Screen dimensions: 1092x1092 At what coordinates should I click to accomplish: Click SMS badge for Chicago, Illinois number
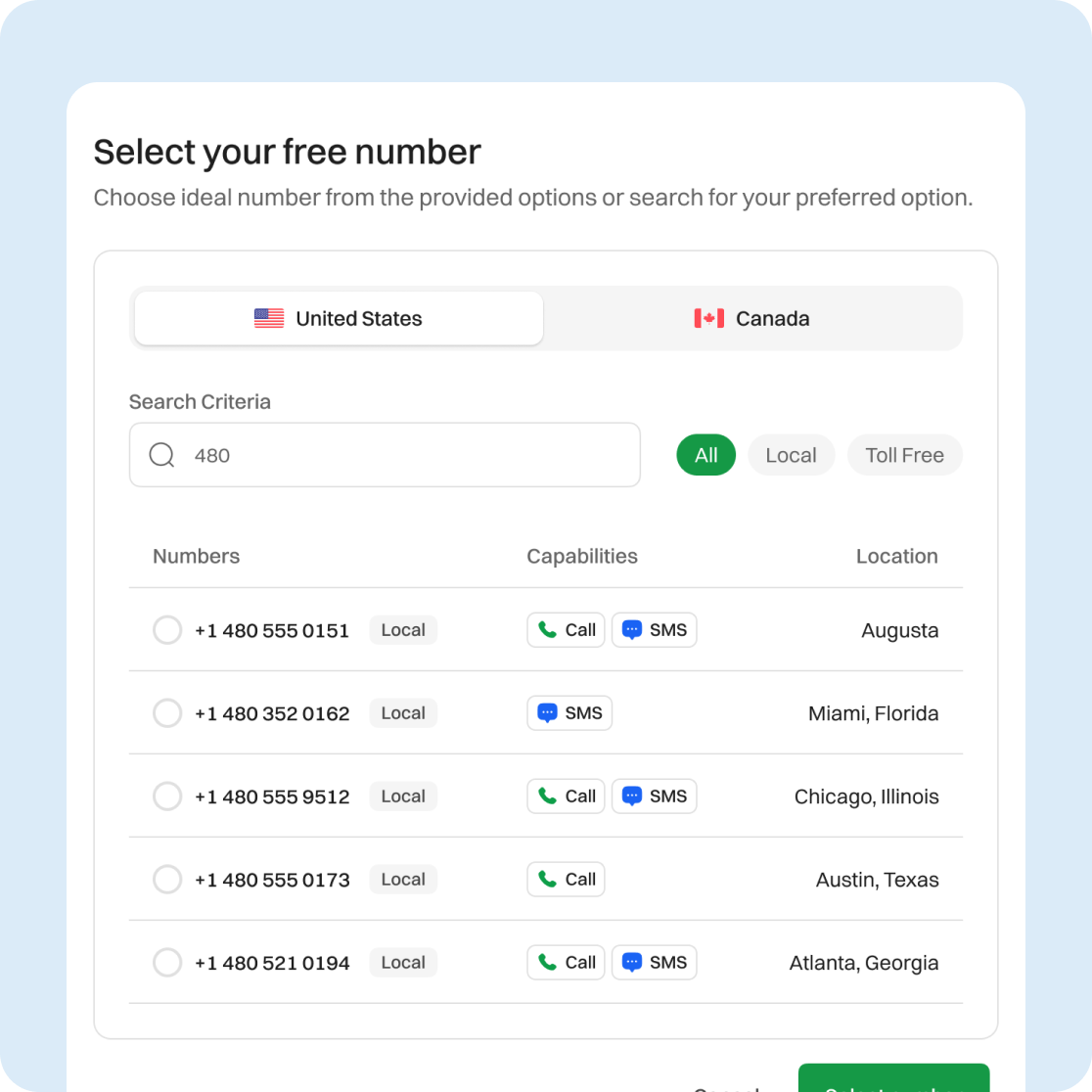655,796
